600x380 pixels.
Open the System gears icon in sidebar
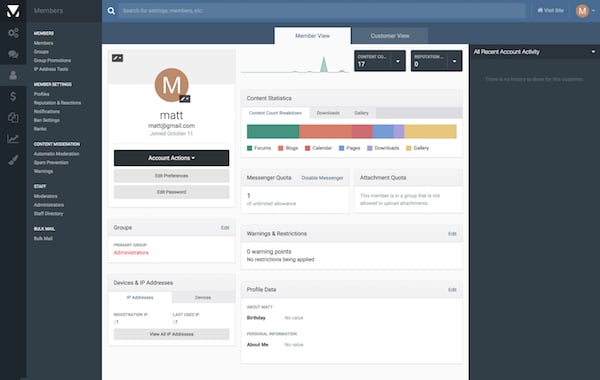(x=13, y=33)
